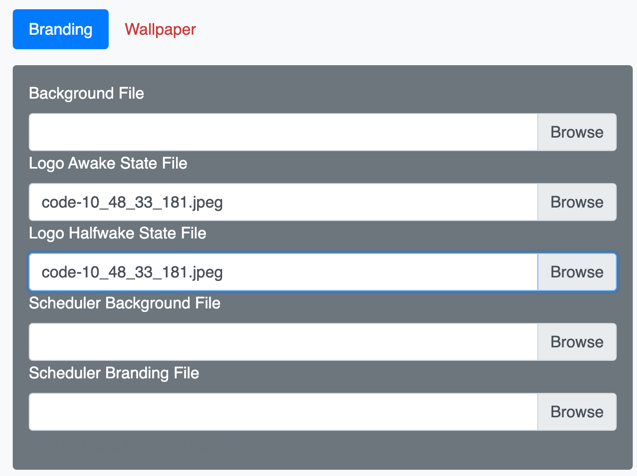Browse for Scheduler Background File
Screen dimensions: 637x476
(x=576, y=342)
